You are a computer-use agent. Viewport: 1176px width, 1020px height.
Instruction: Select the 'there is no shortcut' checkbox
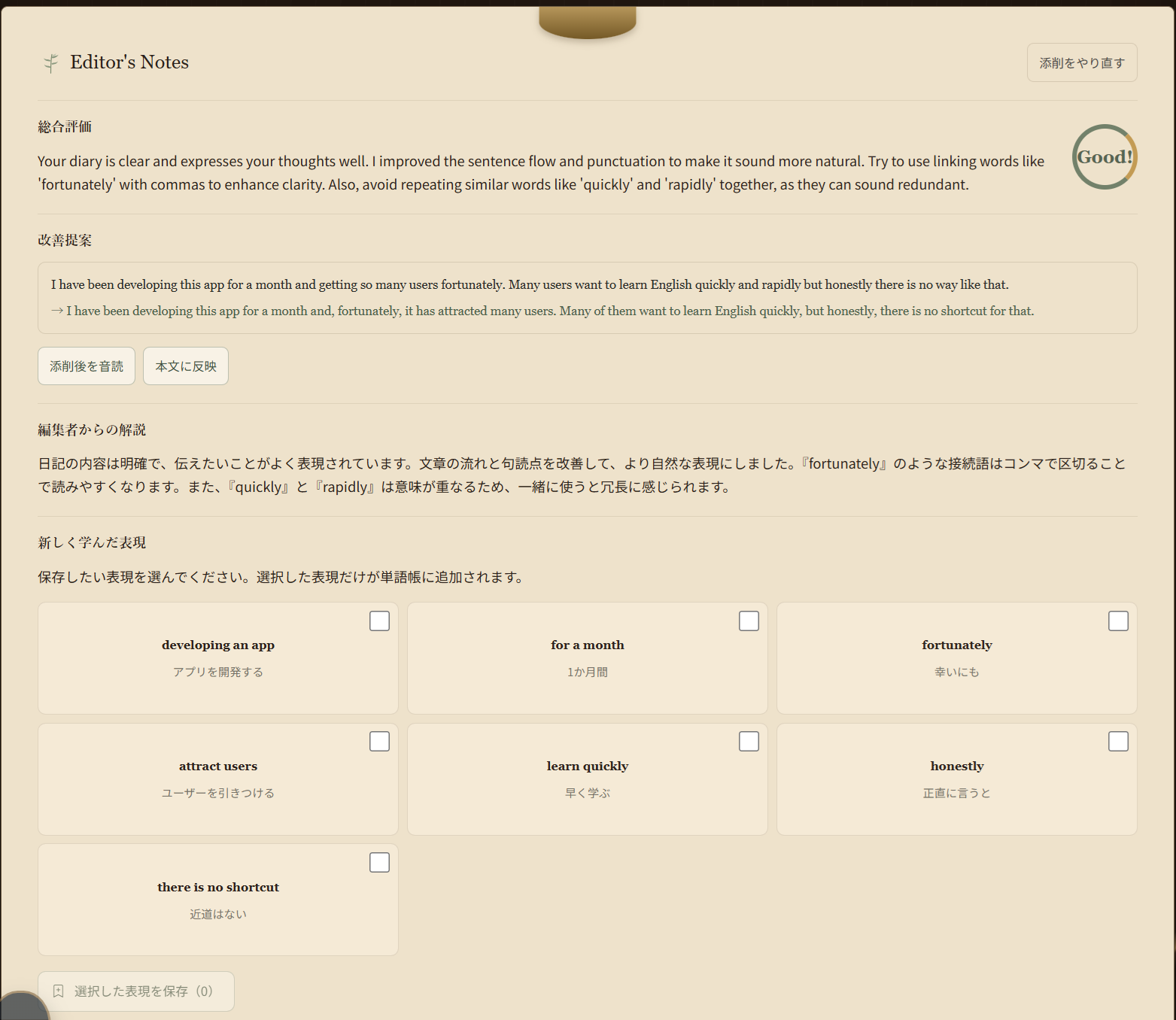coord(379,863)
